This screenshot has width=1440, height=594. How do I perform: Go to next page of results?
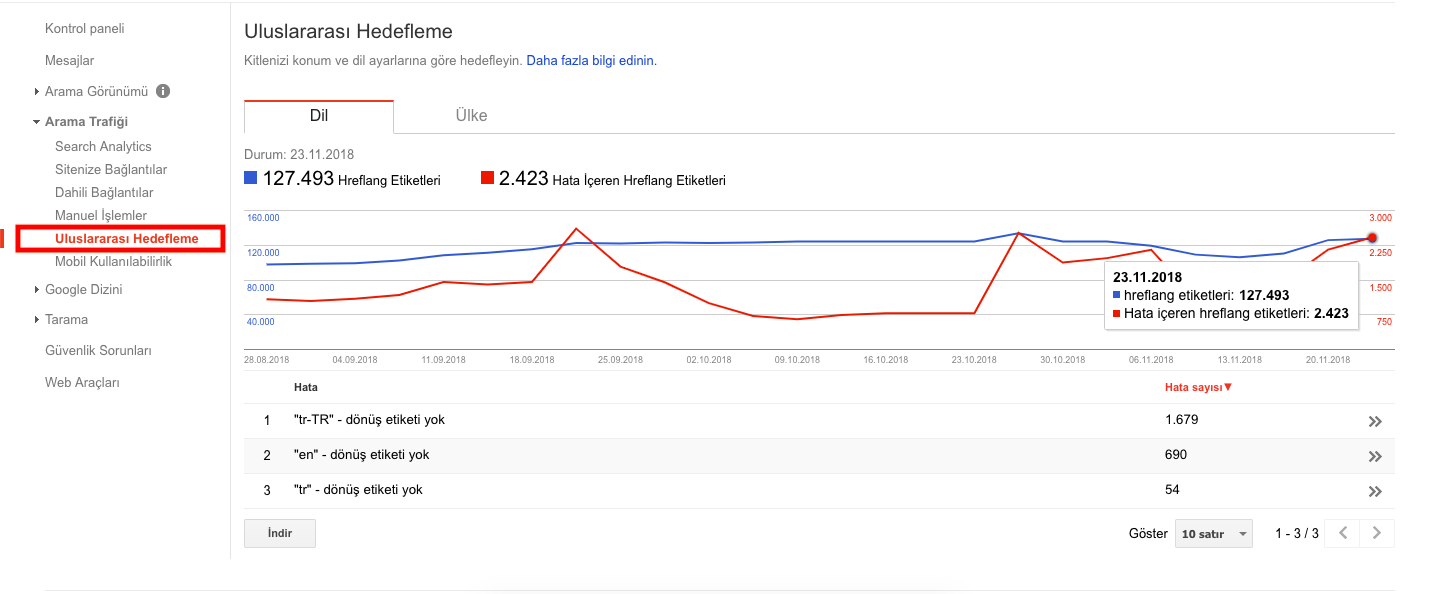(1377, 534)
